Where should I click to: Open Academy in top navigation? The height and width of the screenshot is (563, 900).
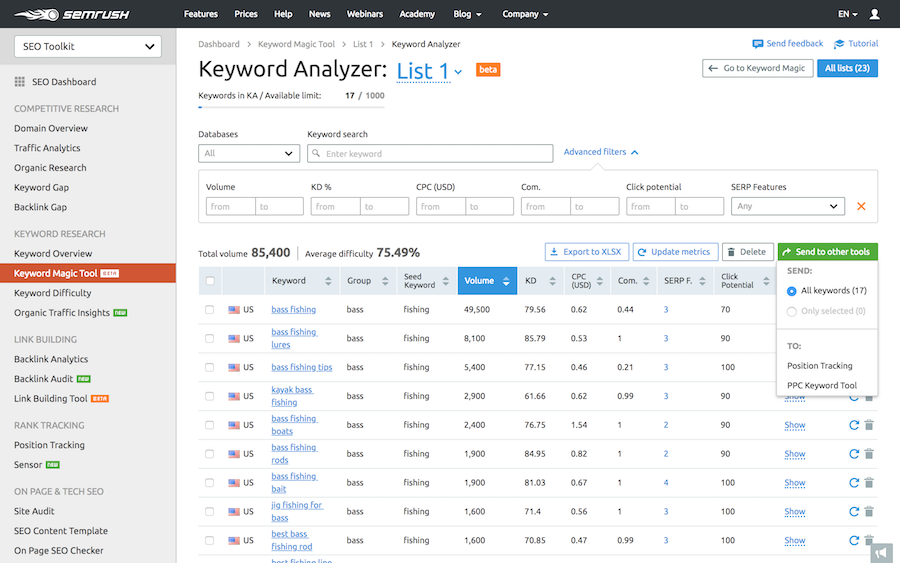(x=417, y=14)
